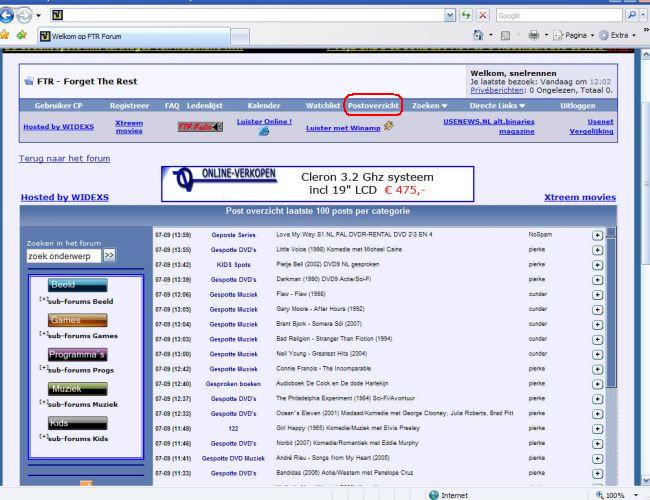
Task: Click plus icon on Gary Moore row
Action: [x=597, y=310]
